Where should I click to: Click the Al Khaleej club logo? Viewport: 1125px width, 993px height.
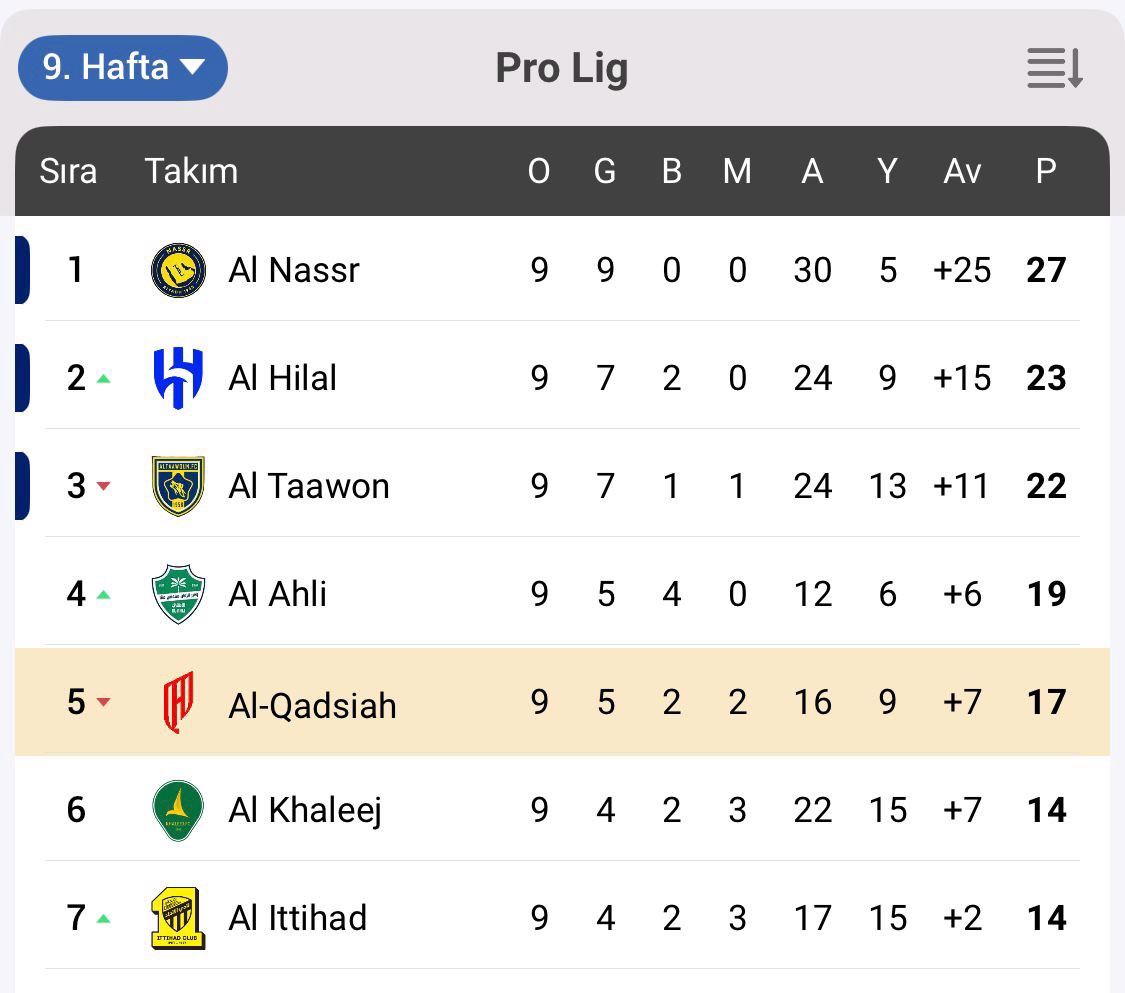pyautogui.click(x=178, y=810)
